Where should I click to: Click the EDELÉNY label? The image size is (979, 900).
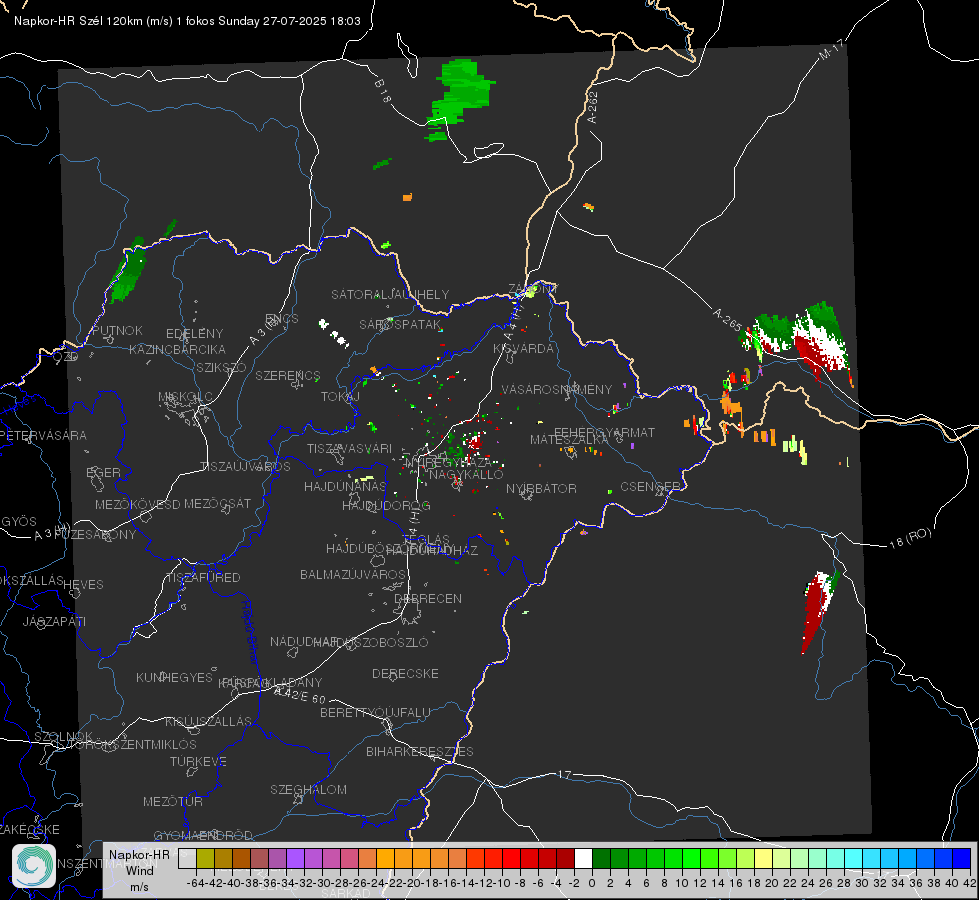click(x=194, y=334)
